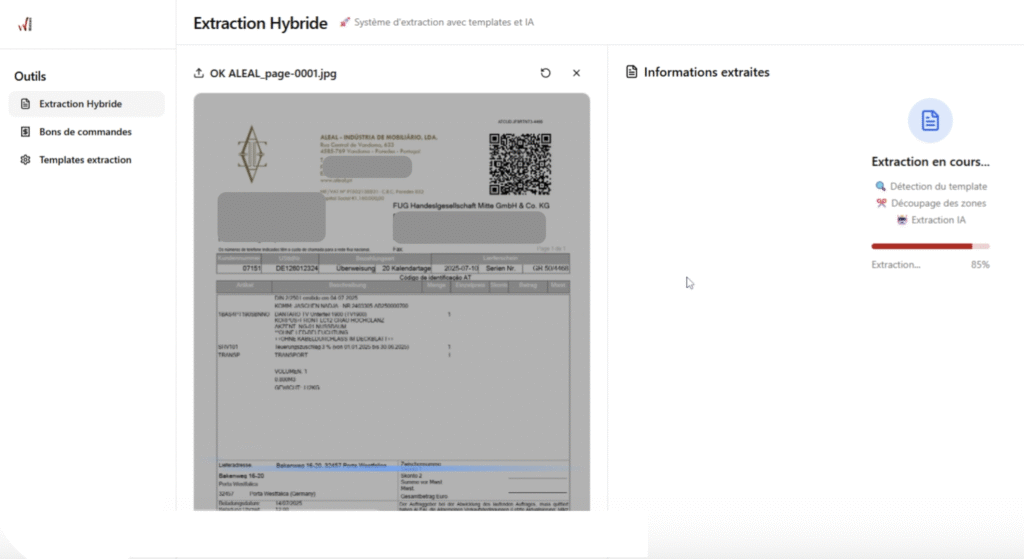Remove the loaded file with the X button
This screenshot has width=1024, height=559.
click(x=576, y=73)
